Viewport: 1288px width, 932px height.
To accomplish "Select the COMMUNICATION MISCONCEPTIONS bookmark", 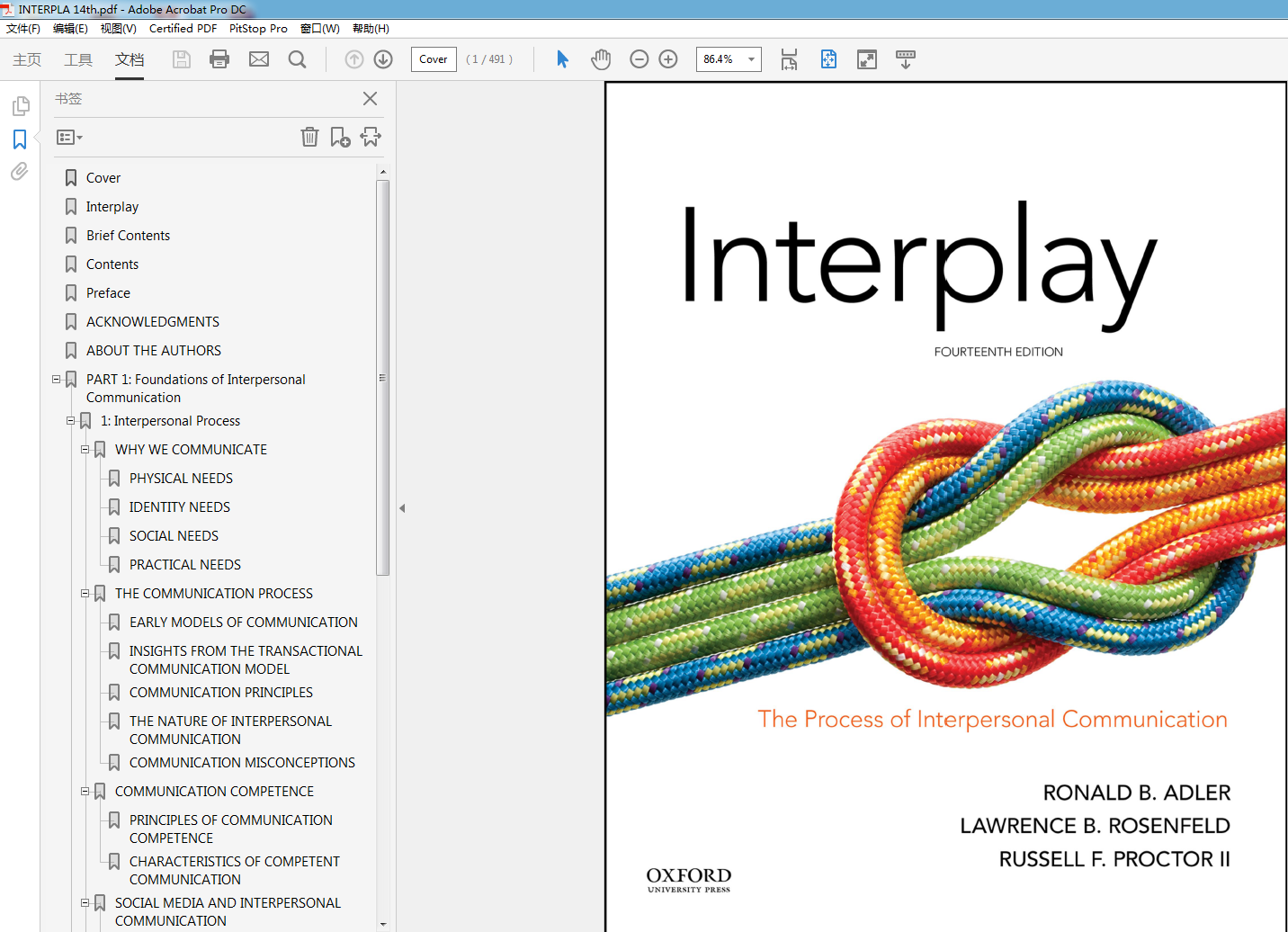I will pyautogui.click(x=242, y=763).
